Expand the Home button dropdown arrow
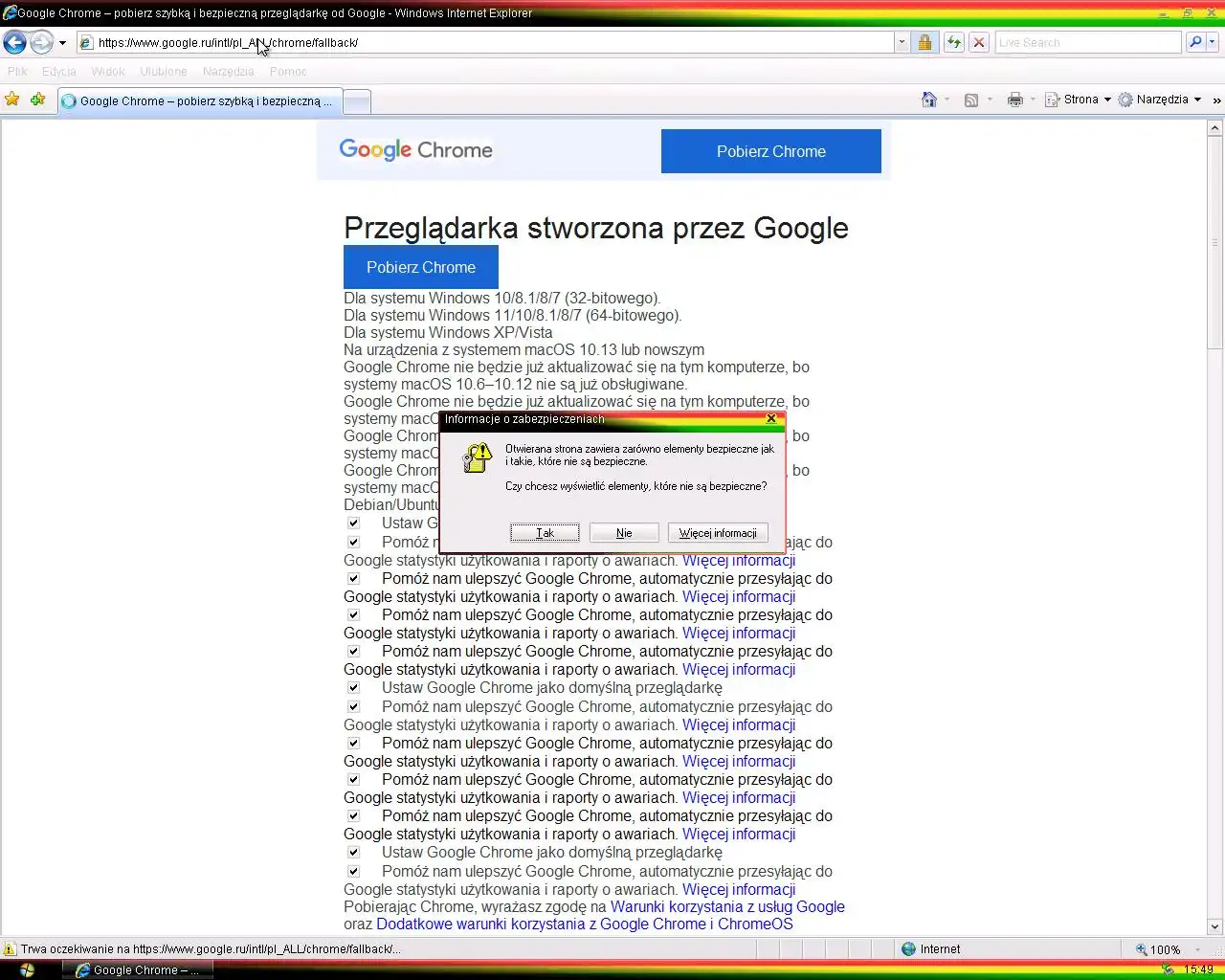The image size is (1225, 980). click(x=947, y=100)
